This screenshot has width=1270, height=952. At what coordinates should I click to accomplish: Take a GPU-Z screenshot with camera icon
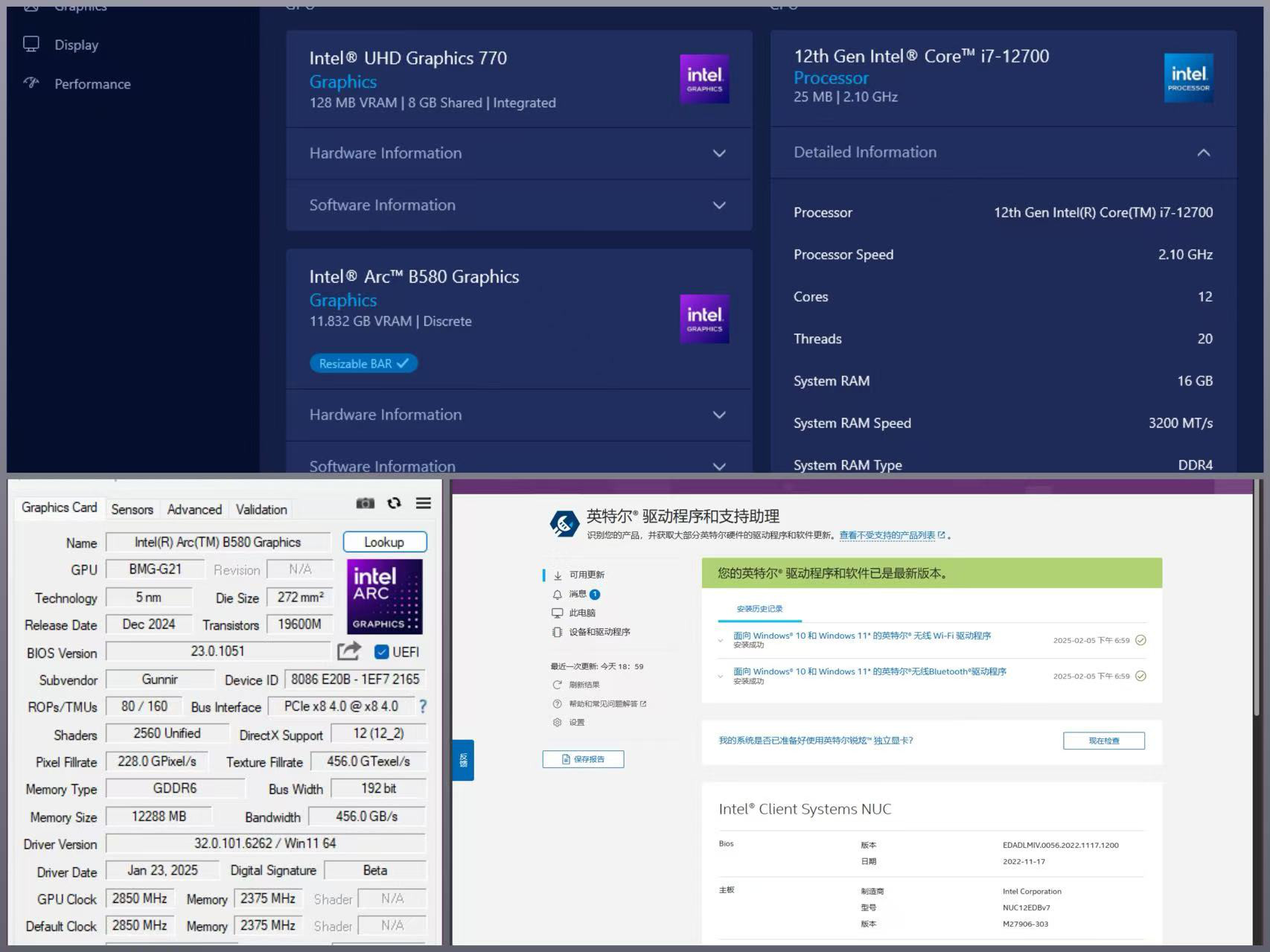365,504
